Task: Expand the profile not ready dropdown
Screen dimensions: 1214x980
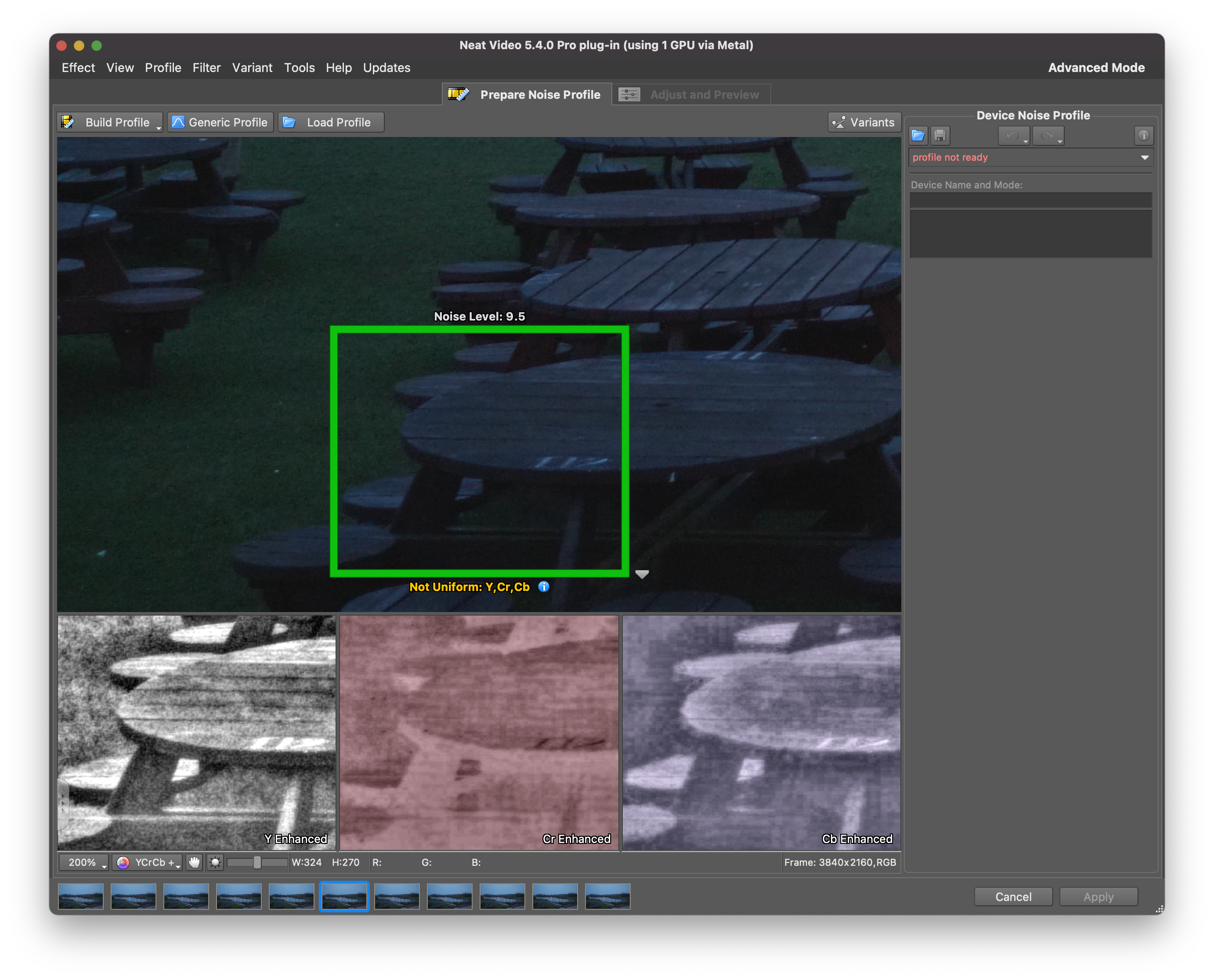Action: coord(1145,158)
